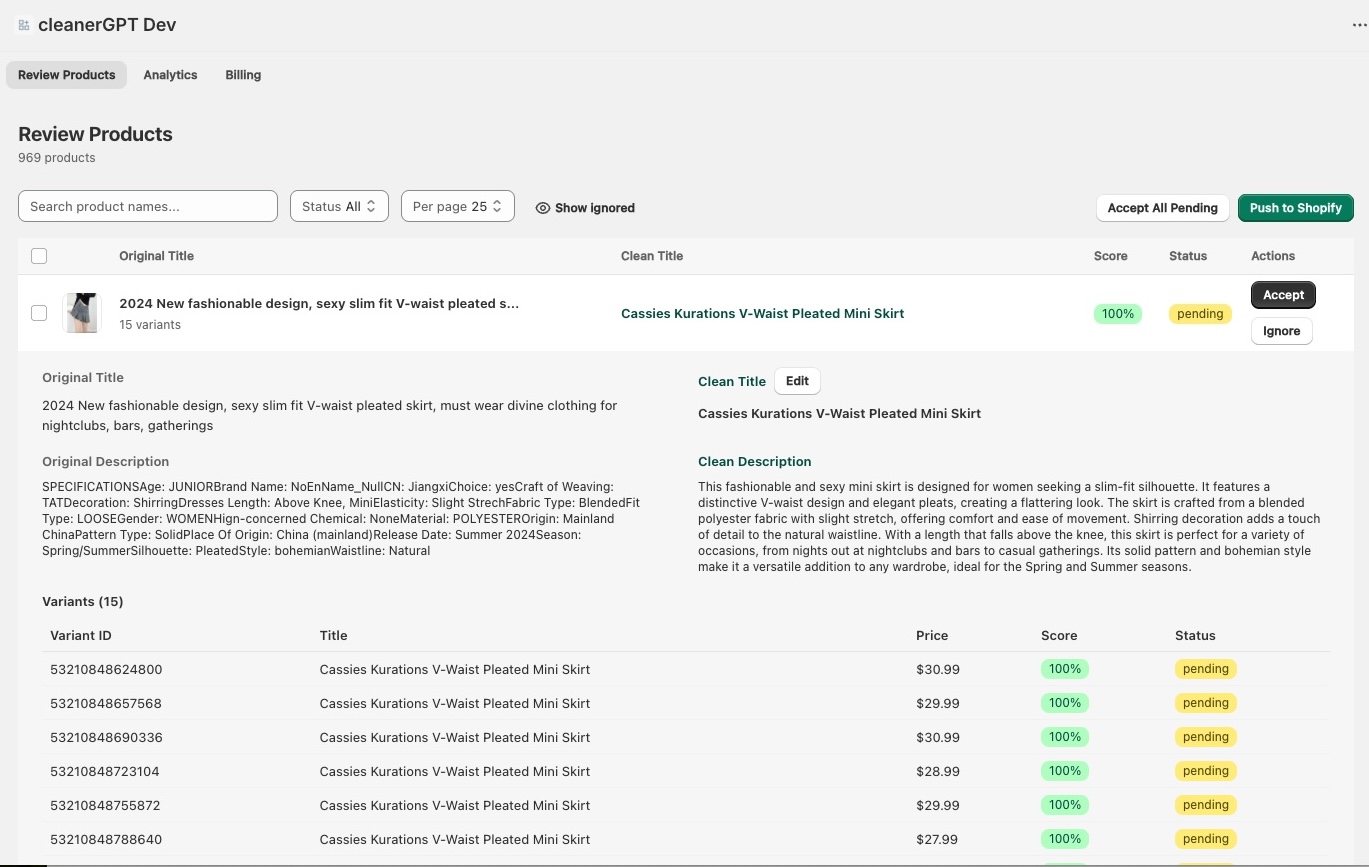Switch to the Billing tab
1369x867 pixels.
pos(243,75)
